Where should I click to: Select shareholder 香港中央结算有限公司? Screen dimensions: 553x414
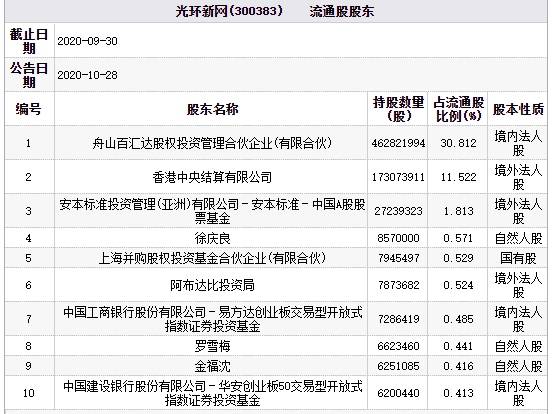(x=212, y=177)
